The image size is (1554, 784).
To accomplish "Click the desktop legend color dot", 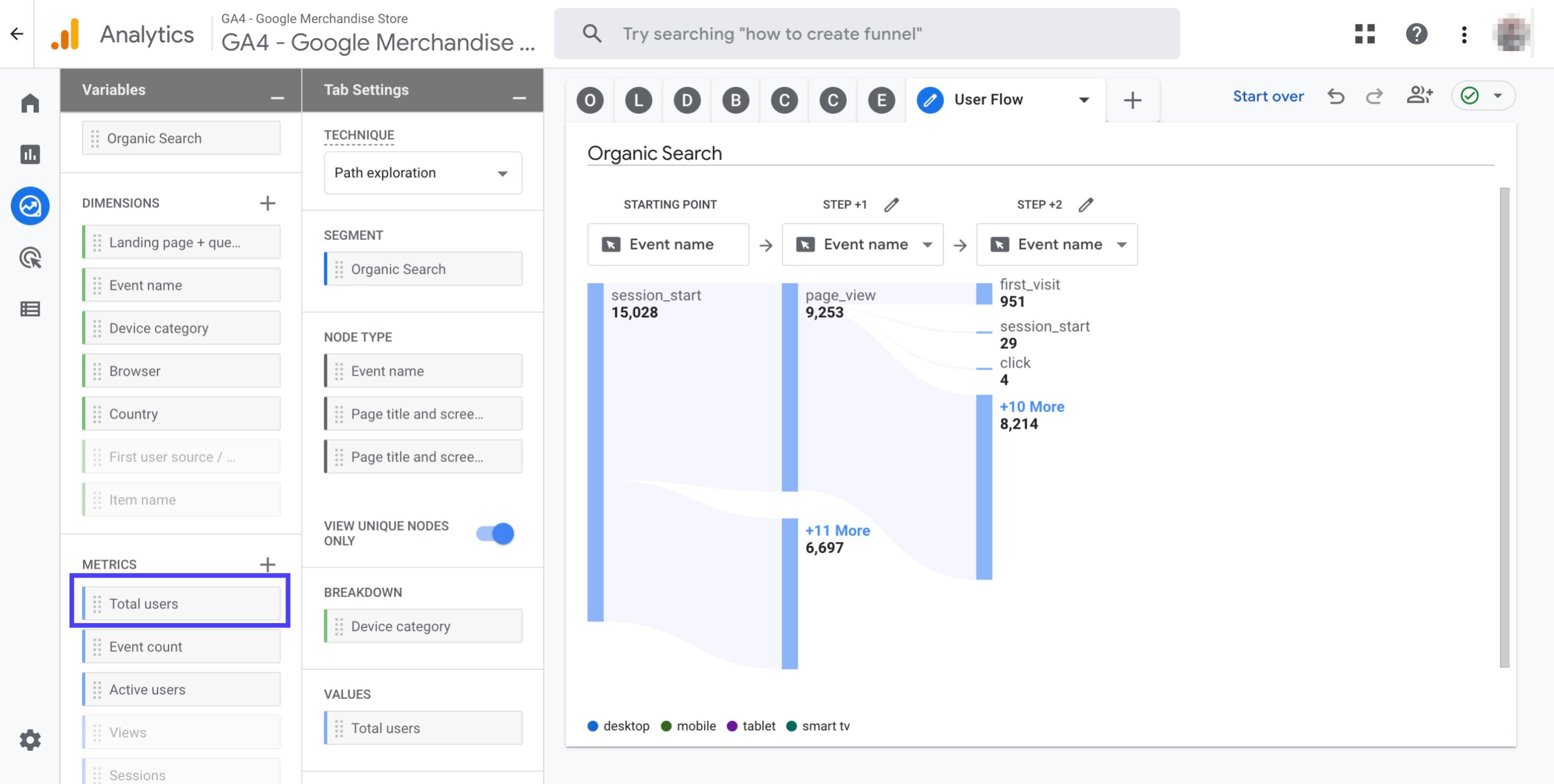I will point(592,725).
